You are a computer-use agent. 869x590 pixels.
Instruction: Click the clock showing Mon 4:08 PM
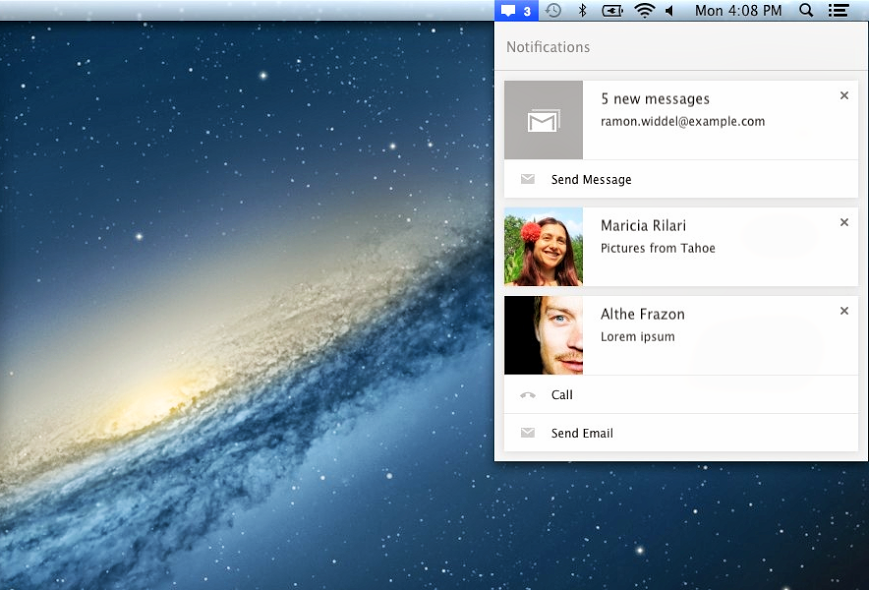pos(738,11)
